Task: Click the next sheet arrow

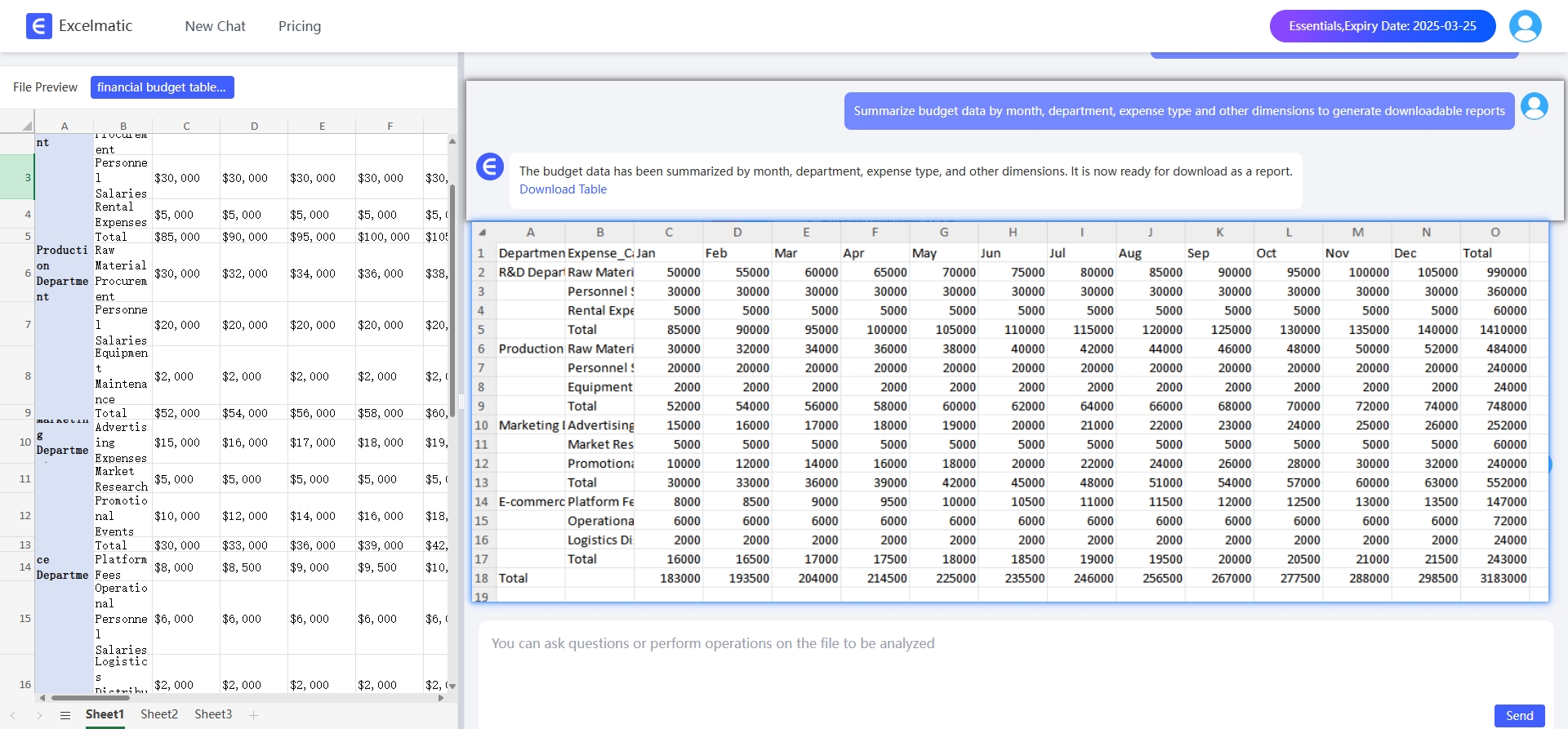Action: (39, 715)
